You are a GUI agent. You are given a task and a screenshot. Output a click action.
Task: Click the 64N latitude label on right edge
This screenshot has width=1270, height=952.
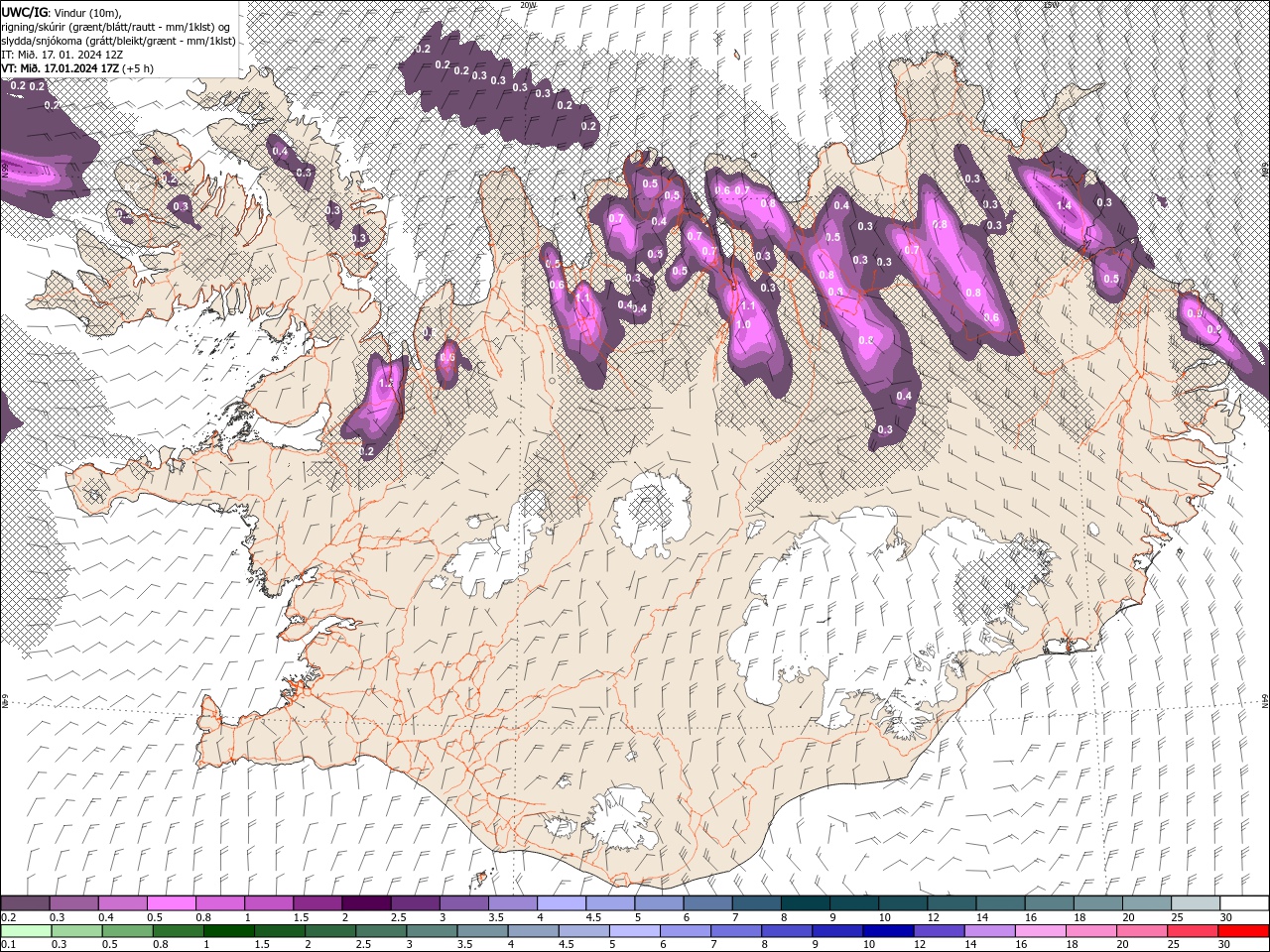(x=1265, y=700)
